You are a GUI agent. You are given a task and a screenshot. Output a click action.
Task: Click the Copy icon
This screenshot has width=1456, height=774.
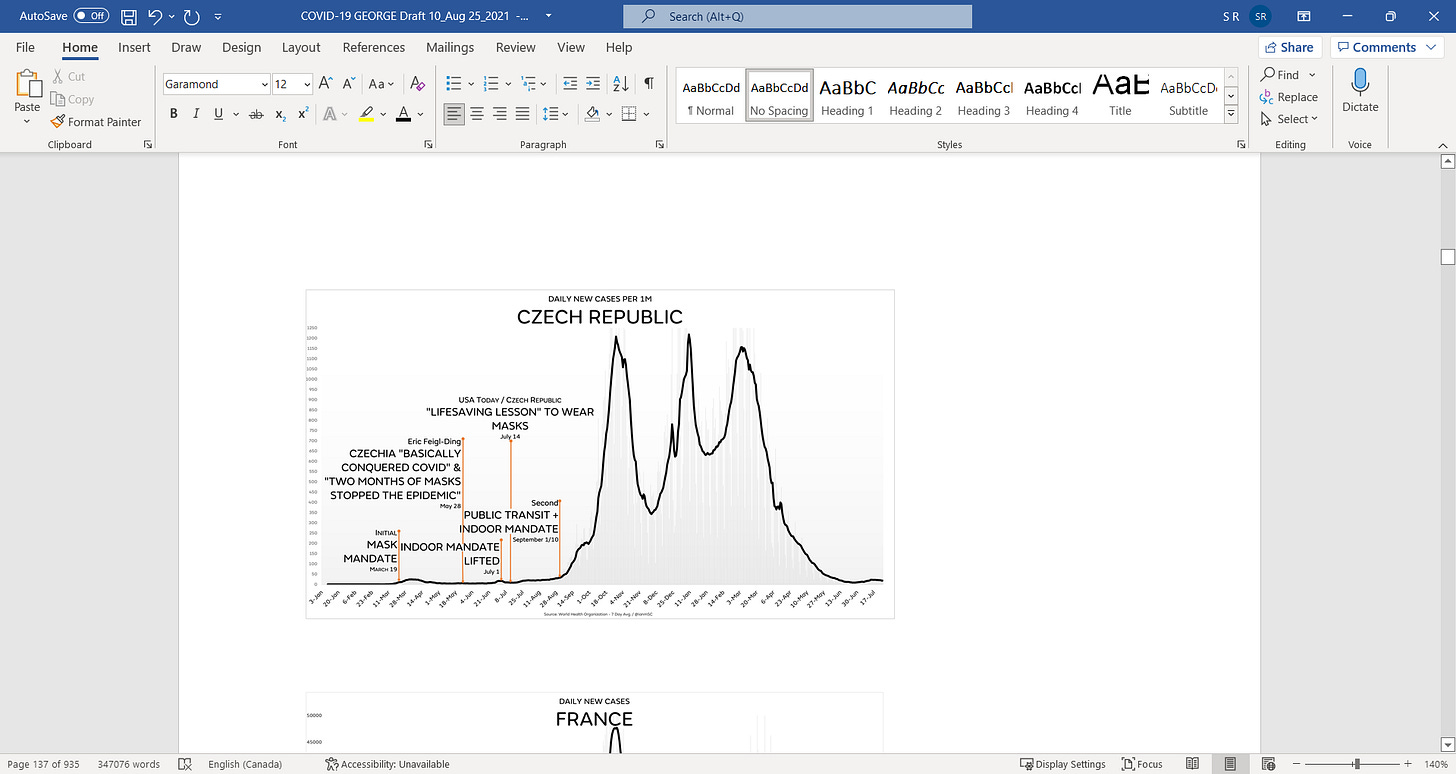coord(58,99)
